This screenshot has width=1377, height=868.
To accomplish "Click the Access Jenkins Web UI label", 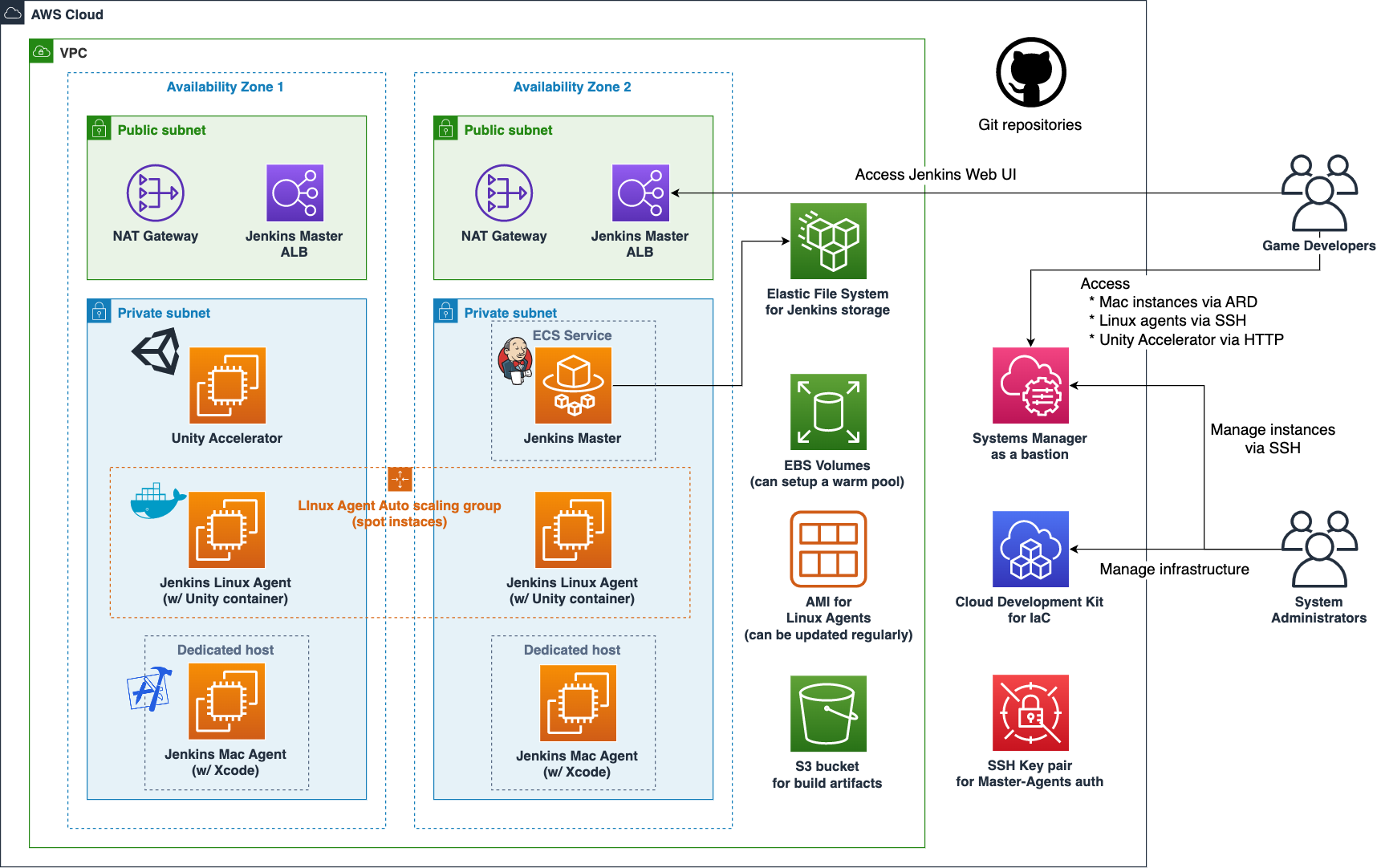I will [x=936, y=173].
